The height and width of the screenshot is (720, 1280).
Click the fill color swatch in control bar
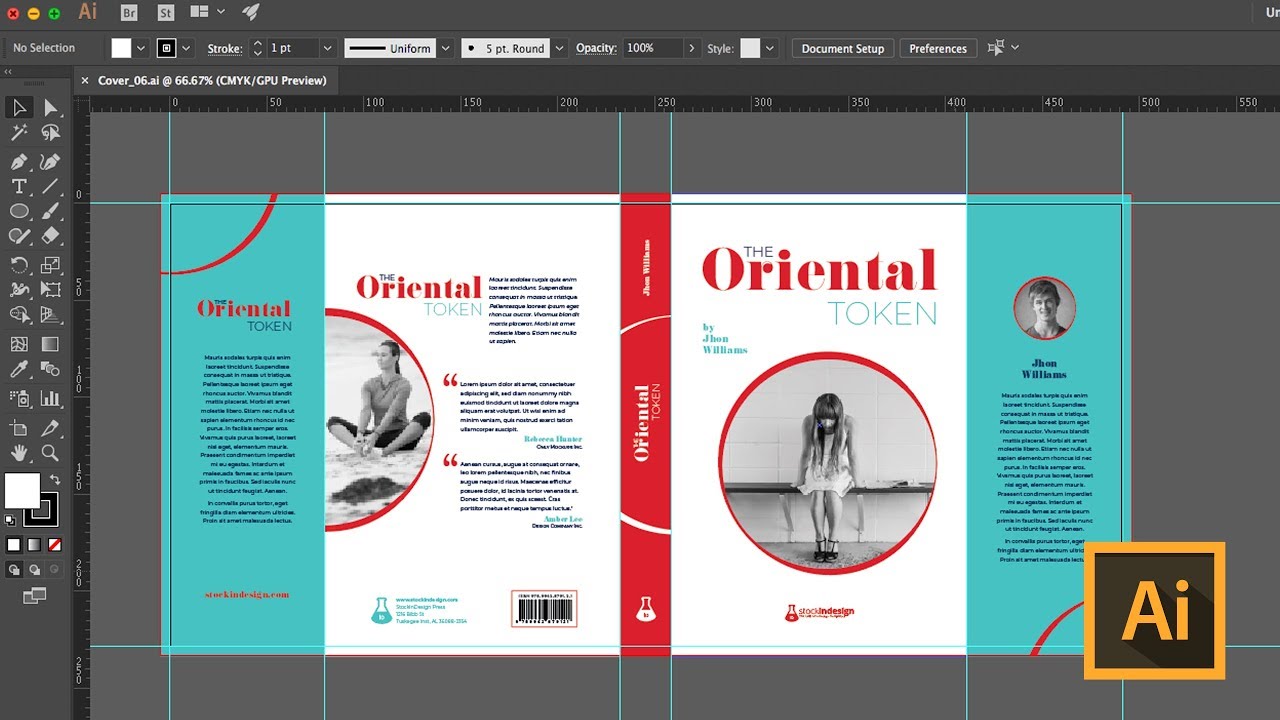tap(121, 48)
